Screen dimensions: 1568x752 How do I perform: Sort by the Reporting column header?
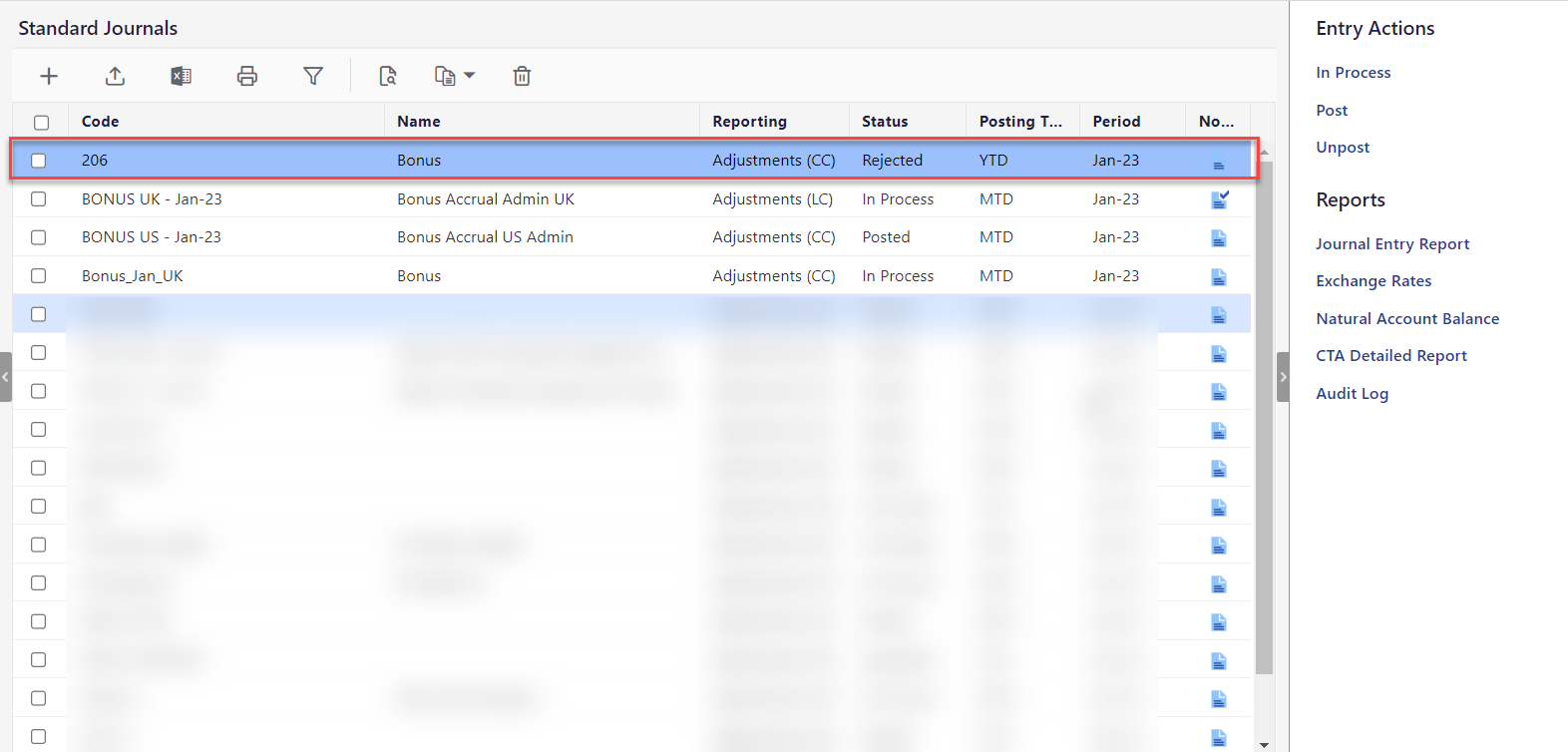[x=774, y=121]
